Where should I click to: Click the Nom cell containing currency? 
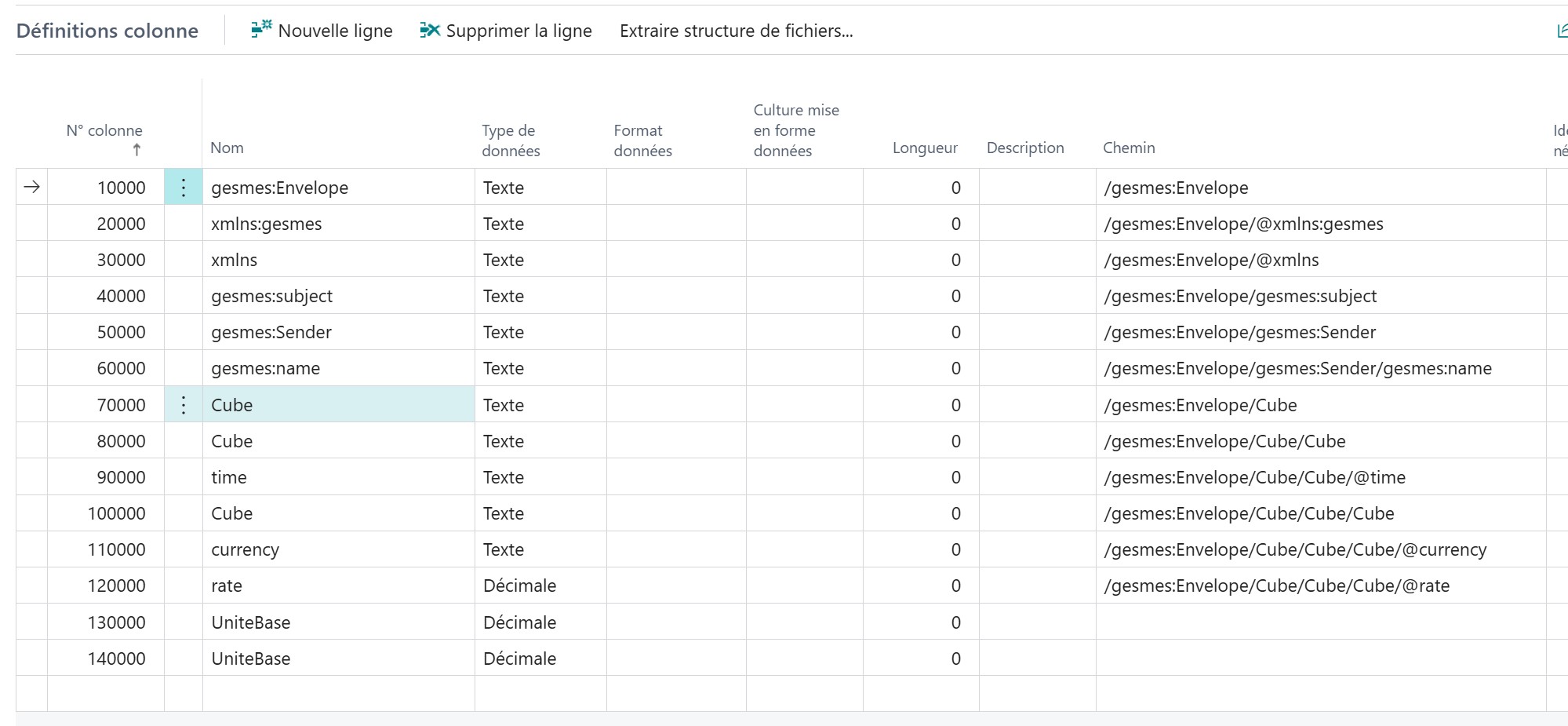[245, 549]
